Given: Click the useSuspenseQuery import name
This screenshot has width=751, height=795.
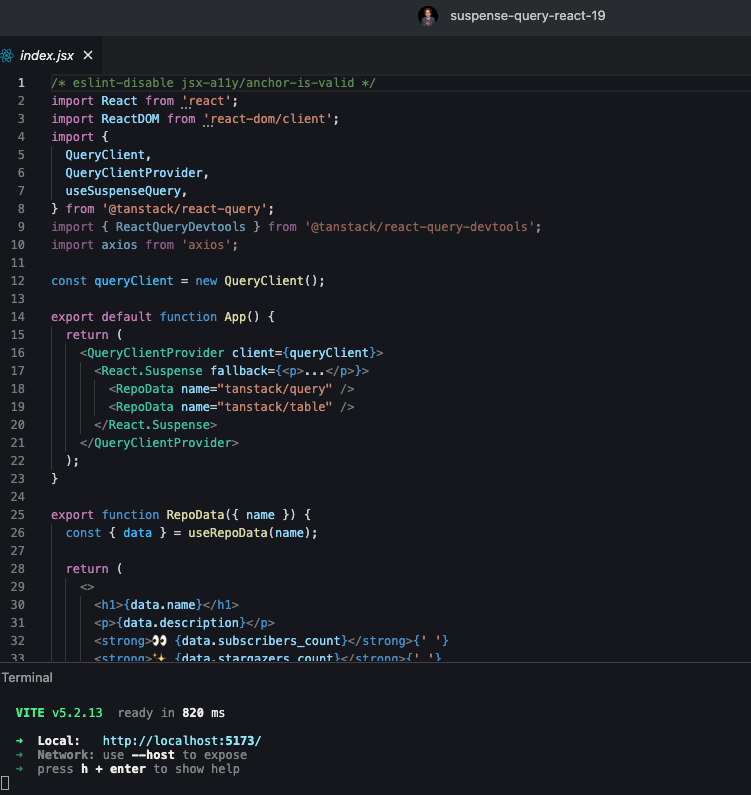Looking at the screenshot, I should click(125, 191).
